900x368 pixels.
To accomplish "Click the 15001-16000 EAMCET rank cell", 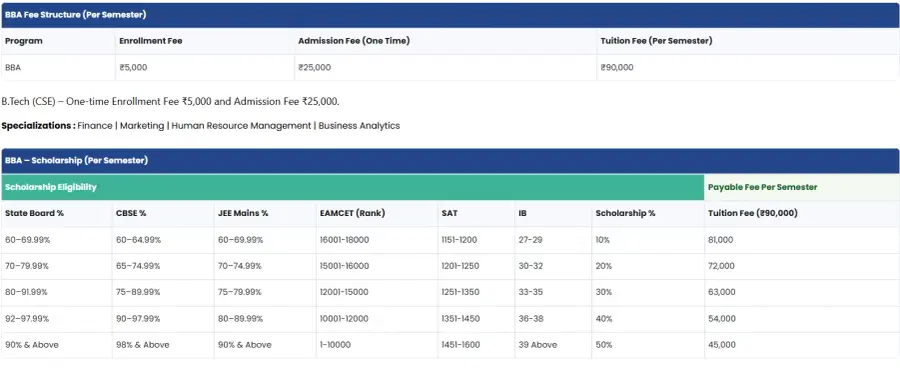I will tap(377, 266).
